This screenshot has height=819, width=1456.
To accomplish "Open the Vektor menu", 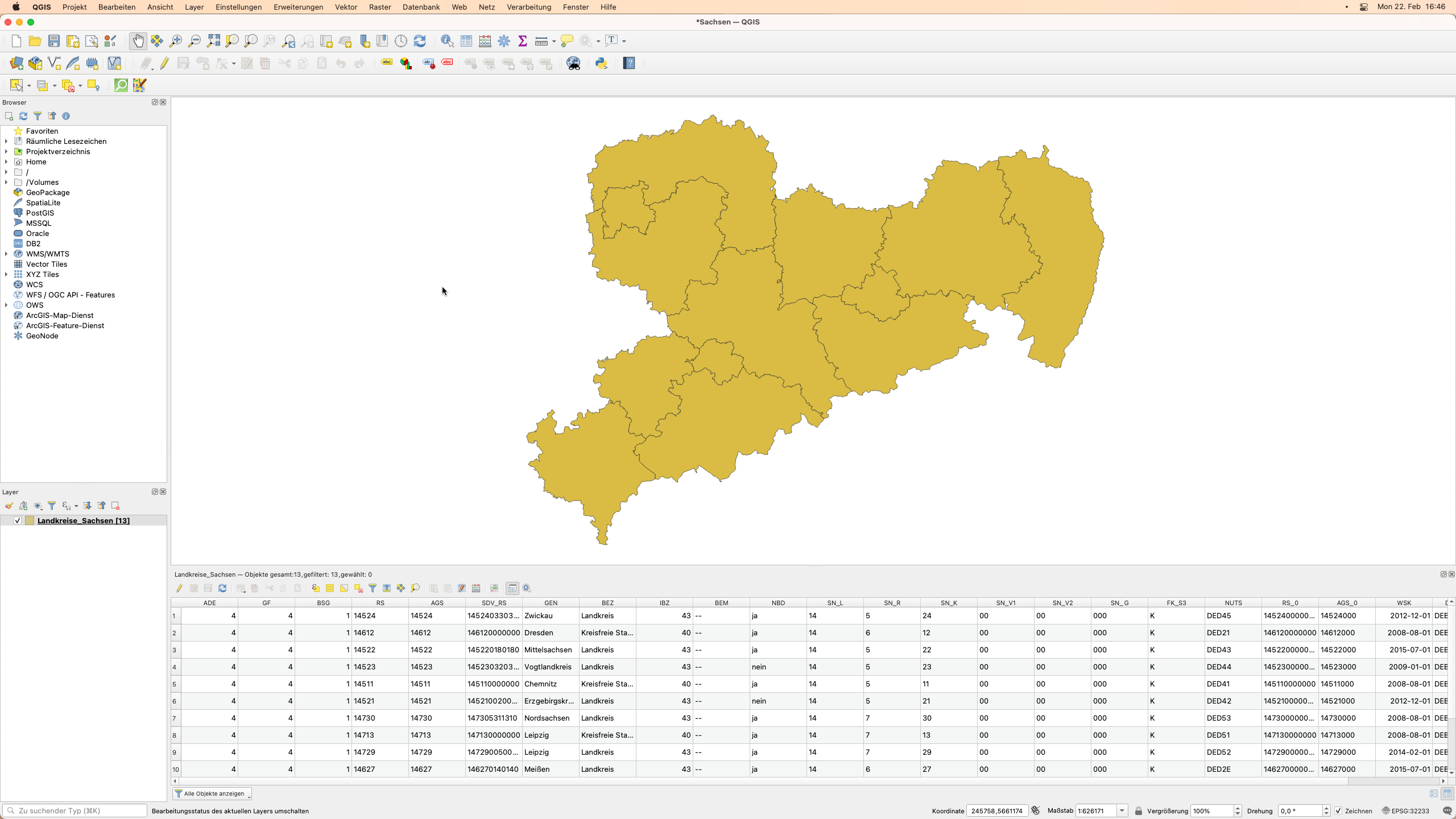I will [346, 7].
